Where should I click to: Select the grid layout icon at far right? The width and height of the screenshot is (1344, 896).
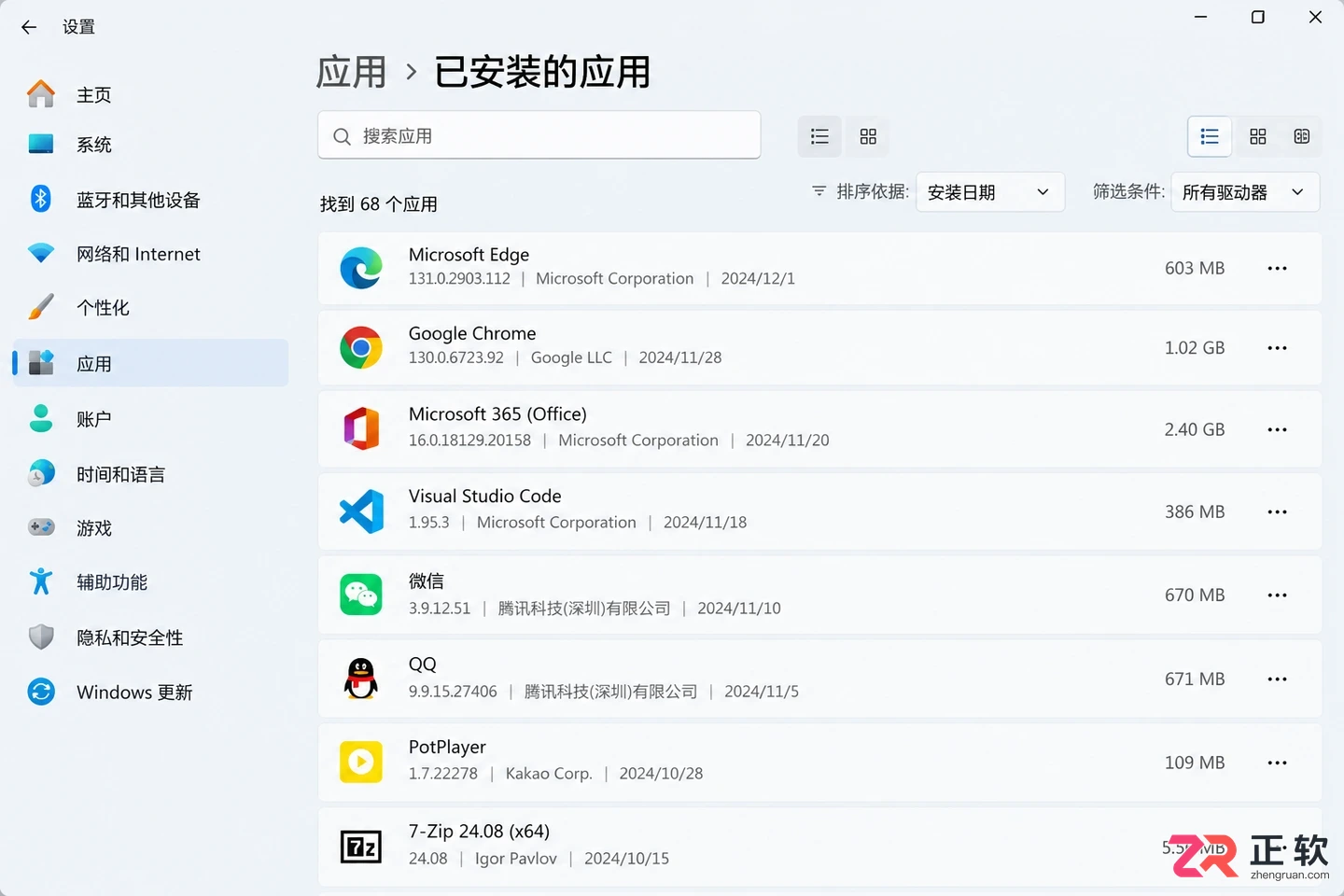coord(1258,136)
